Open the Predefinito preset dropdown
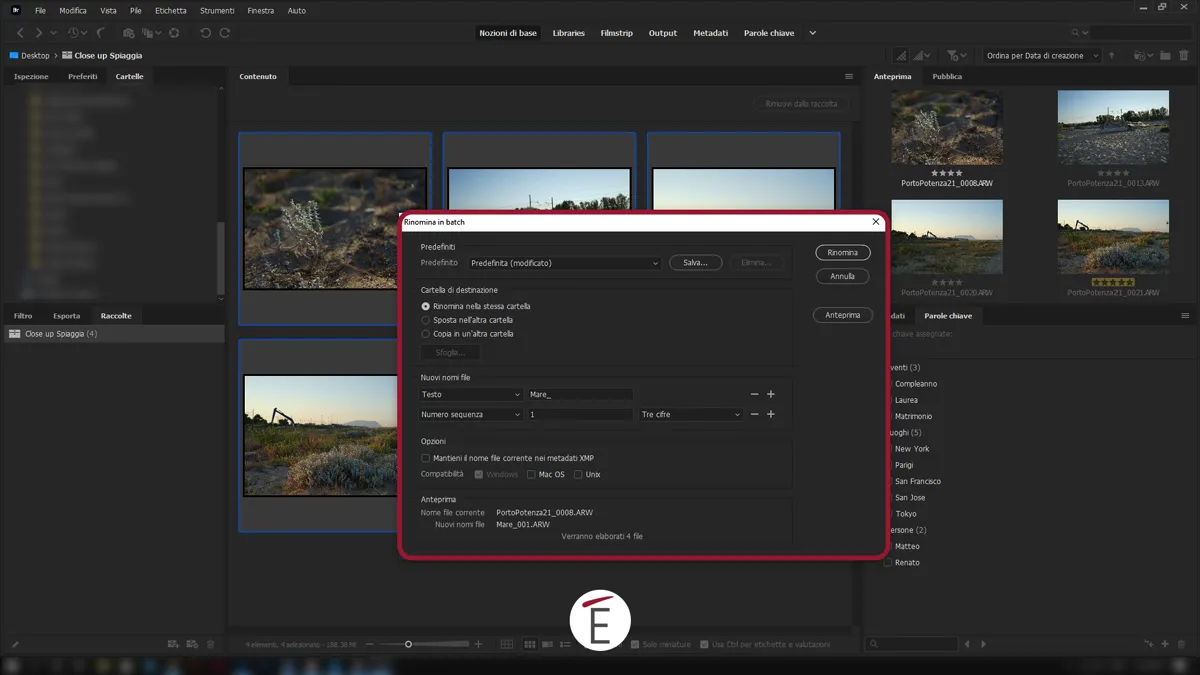This screenshot has width=1200, height=675. [x=565, y=262]
